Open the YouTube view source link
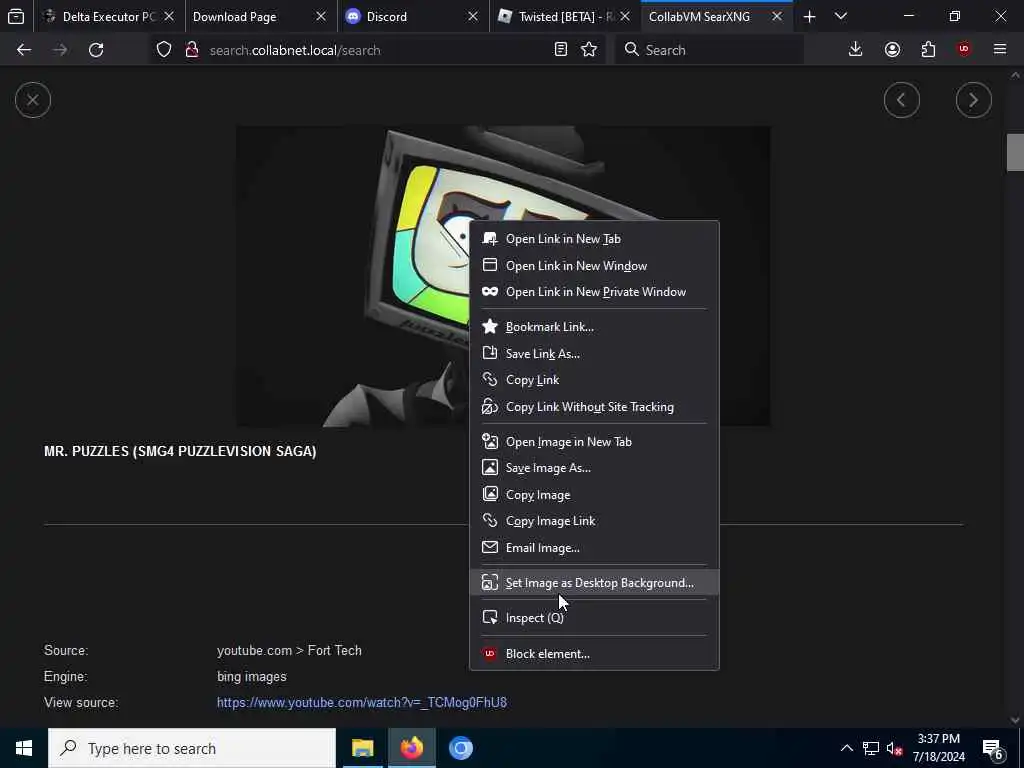 coord(362,703)
